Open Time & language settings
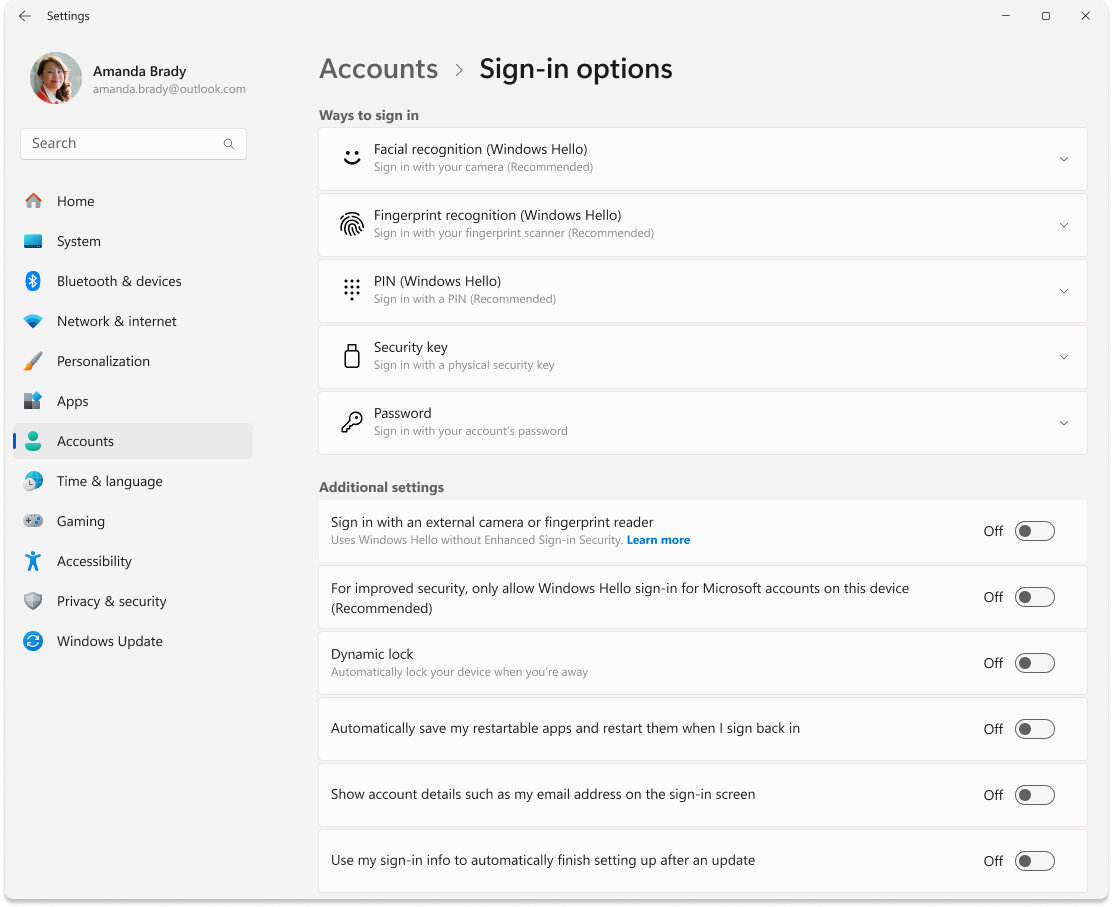1112x907 pixels. 109,481
